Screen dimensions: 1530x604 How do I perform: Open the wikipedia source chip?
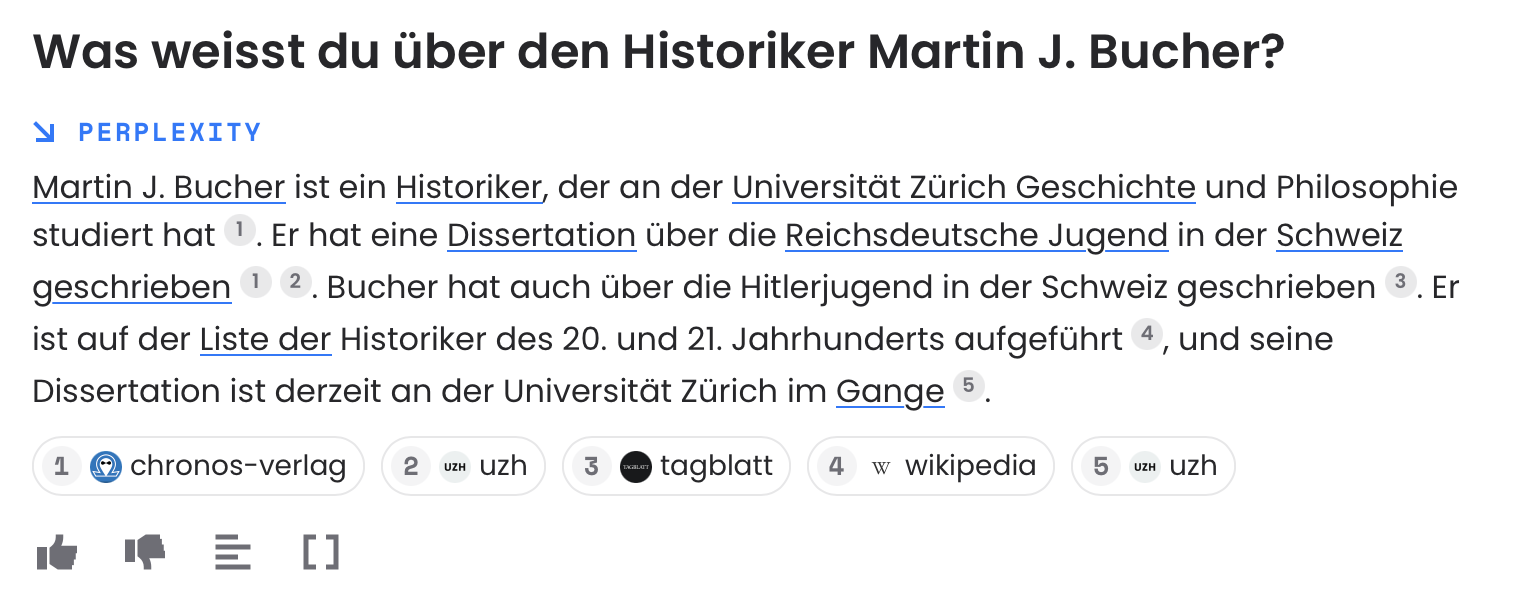(x=931, y=466)
